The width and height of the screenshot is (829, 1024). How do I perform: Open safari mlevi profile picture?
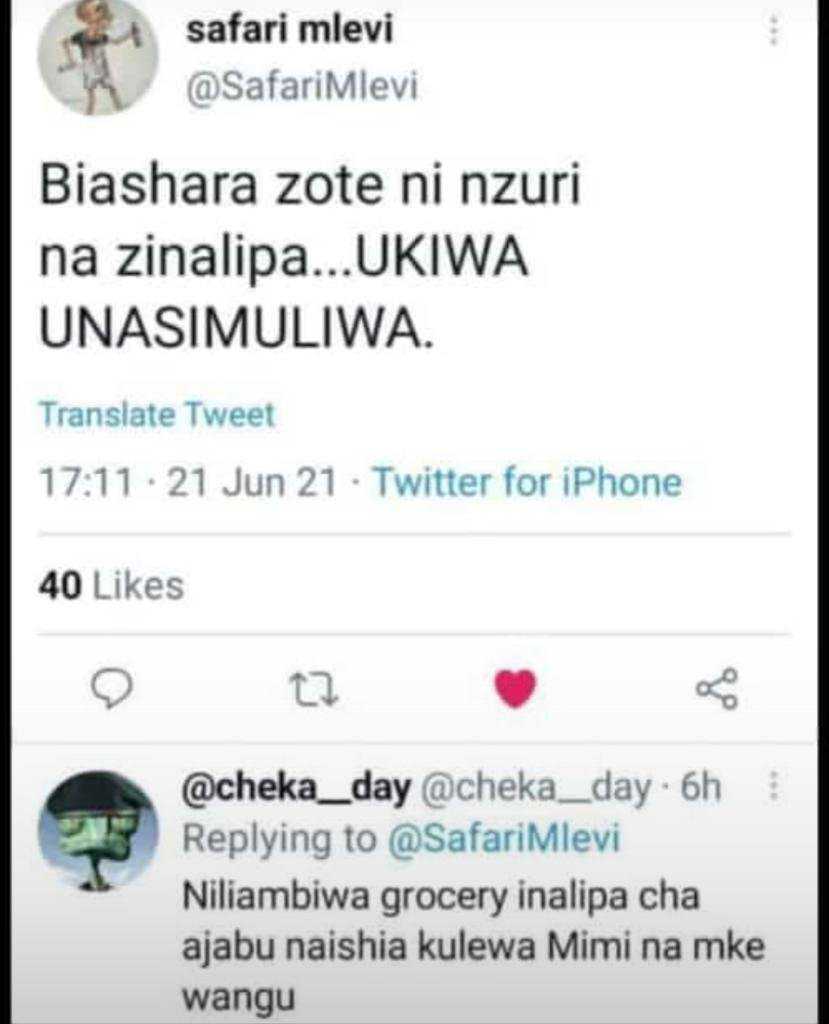tap(98, 56)
